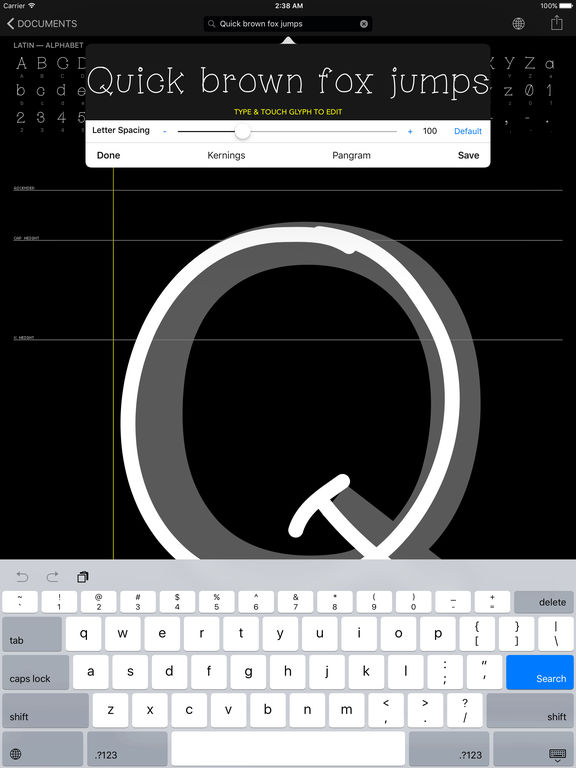The height and width of the screenshot is (768, 576).
Task: Tap the tilde backtick key
Action: pos(20,602)
